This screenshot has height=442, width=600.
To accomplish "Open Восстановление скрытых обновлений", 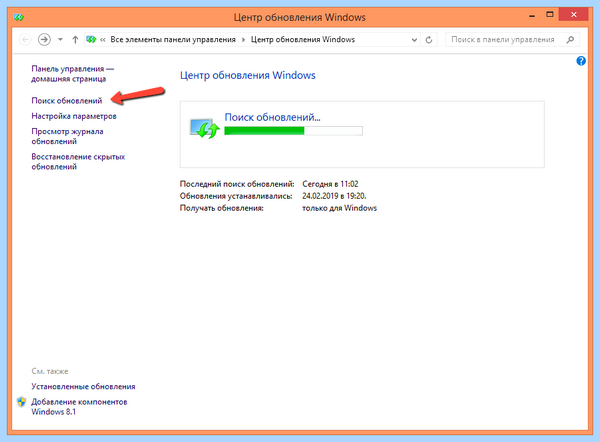I will [x=78, y=161].
